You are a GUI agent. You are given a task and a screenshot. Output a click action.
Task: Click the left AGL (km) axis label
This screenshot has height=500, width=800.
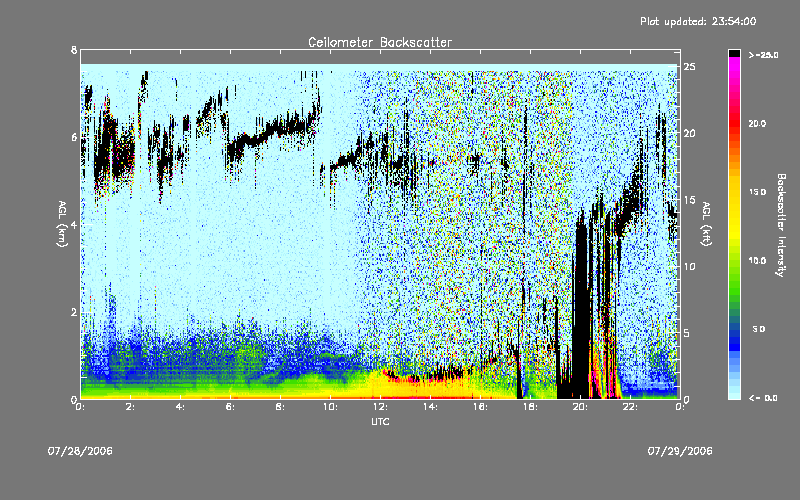62,224
